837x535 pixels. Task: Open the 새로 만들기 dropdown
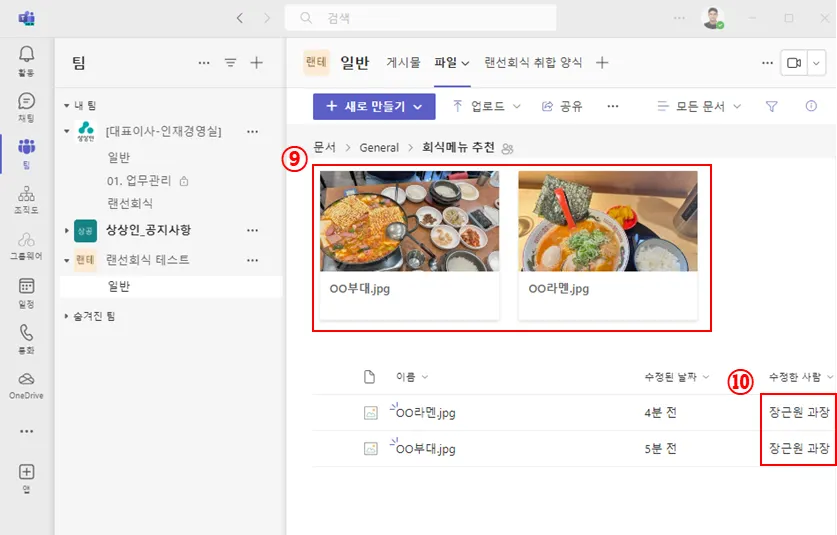pyautogui.click(x=374, y=106)
